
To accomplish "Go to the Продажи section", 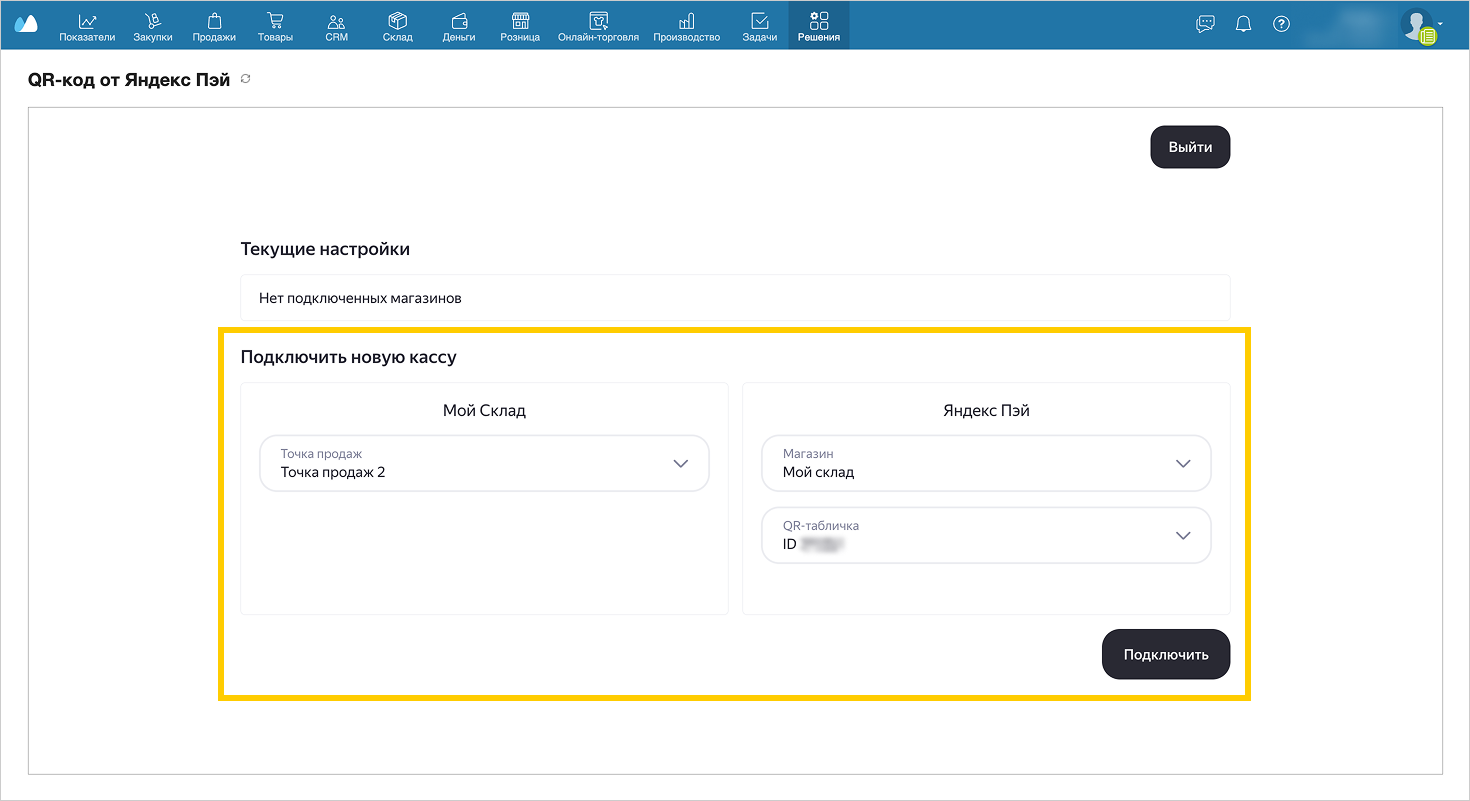I will pos(214,27).
